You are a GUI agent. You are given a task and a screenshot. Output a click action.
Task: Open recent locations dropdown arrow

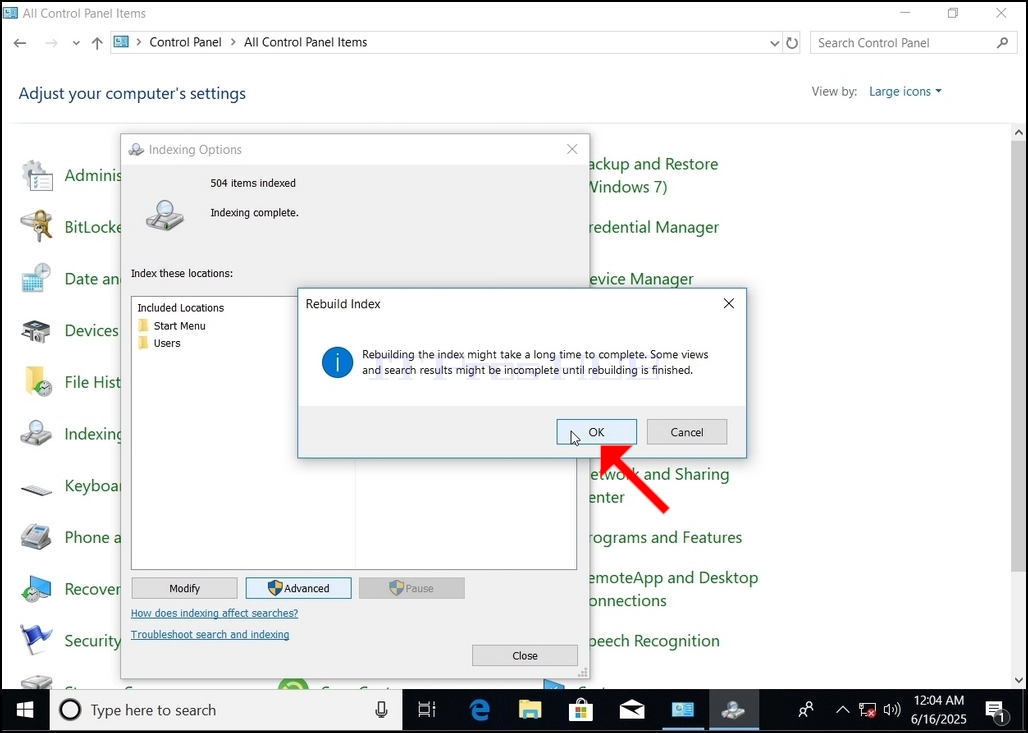click(76, 43)
